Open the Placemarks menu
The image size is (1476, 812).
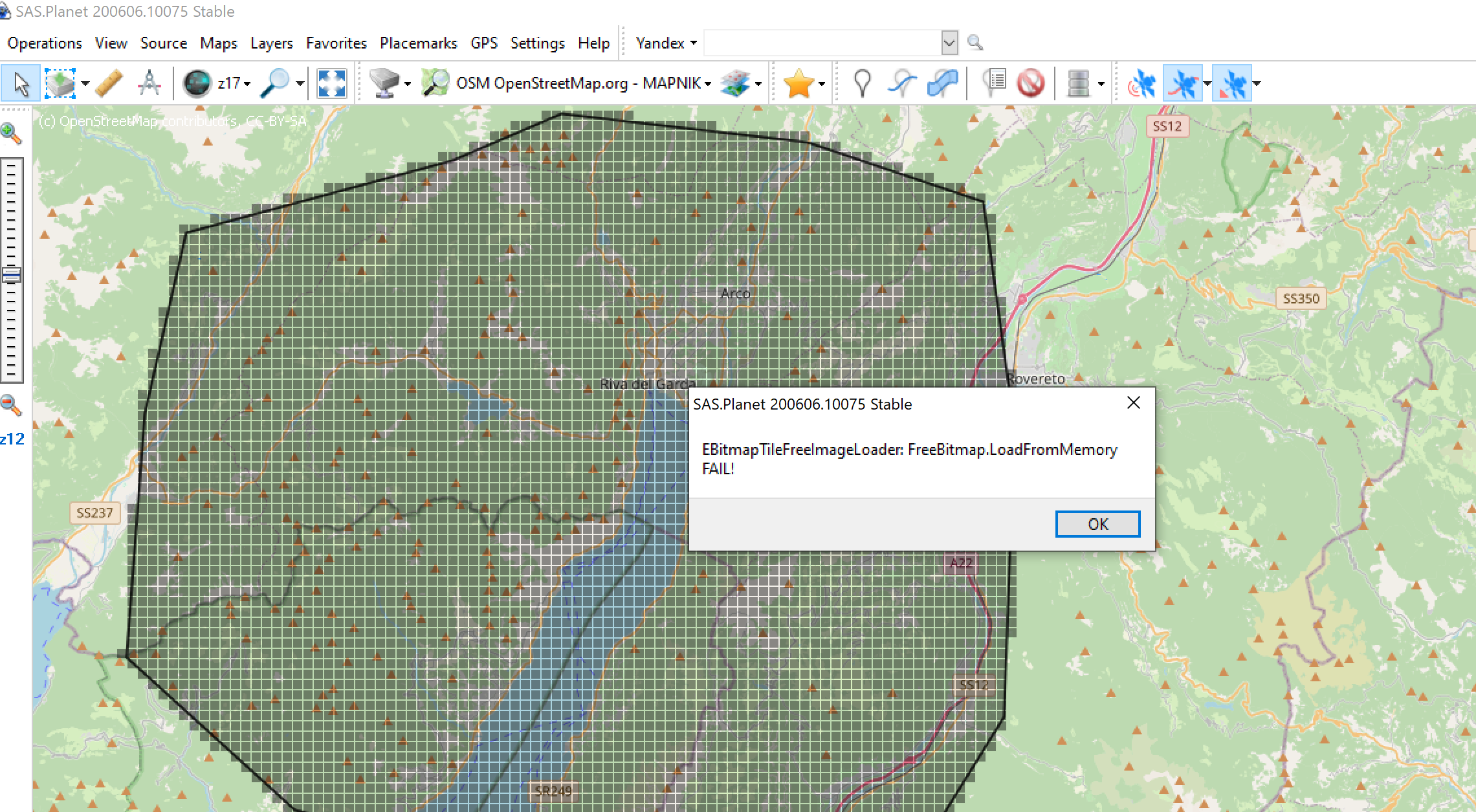click(x=418, y=43)
